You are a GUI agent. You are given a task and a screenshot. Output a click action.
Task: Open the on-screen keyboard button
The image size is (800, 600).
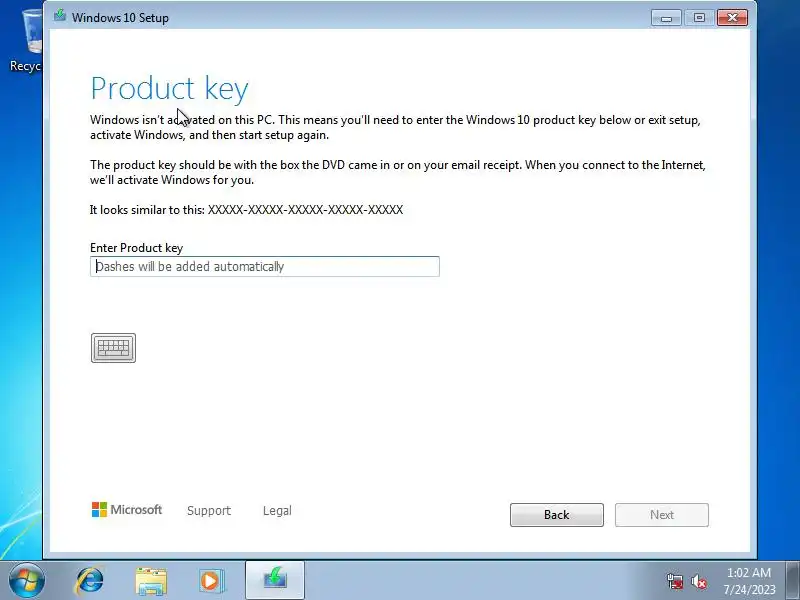click(x=113, y=348)
